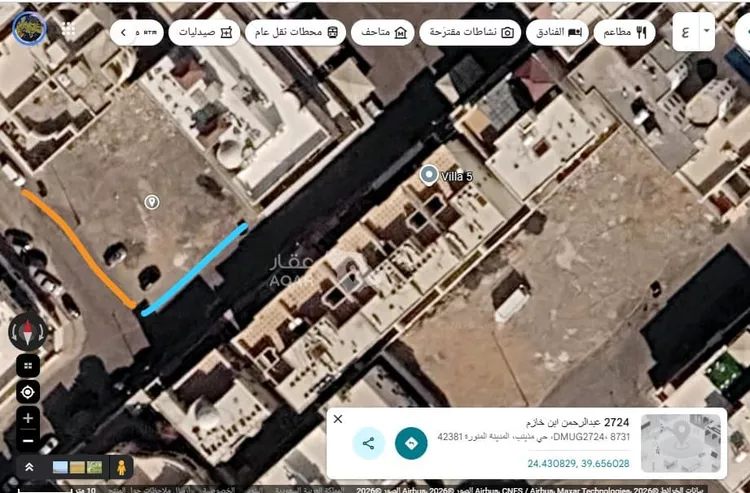Click the Villa 5 map pin
The image size is (750, 493).
click(x=429, y=175)
